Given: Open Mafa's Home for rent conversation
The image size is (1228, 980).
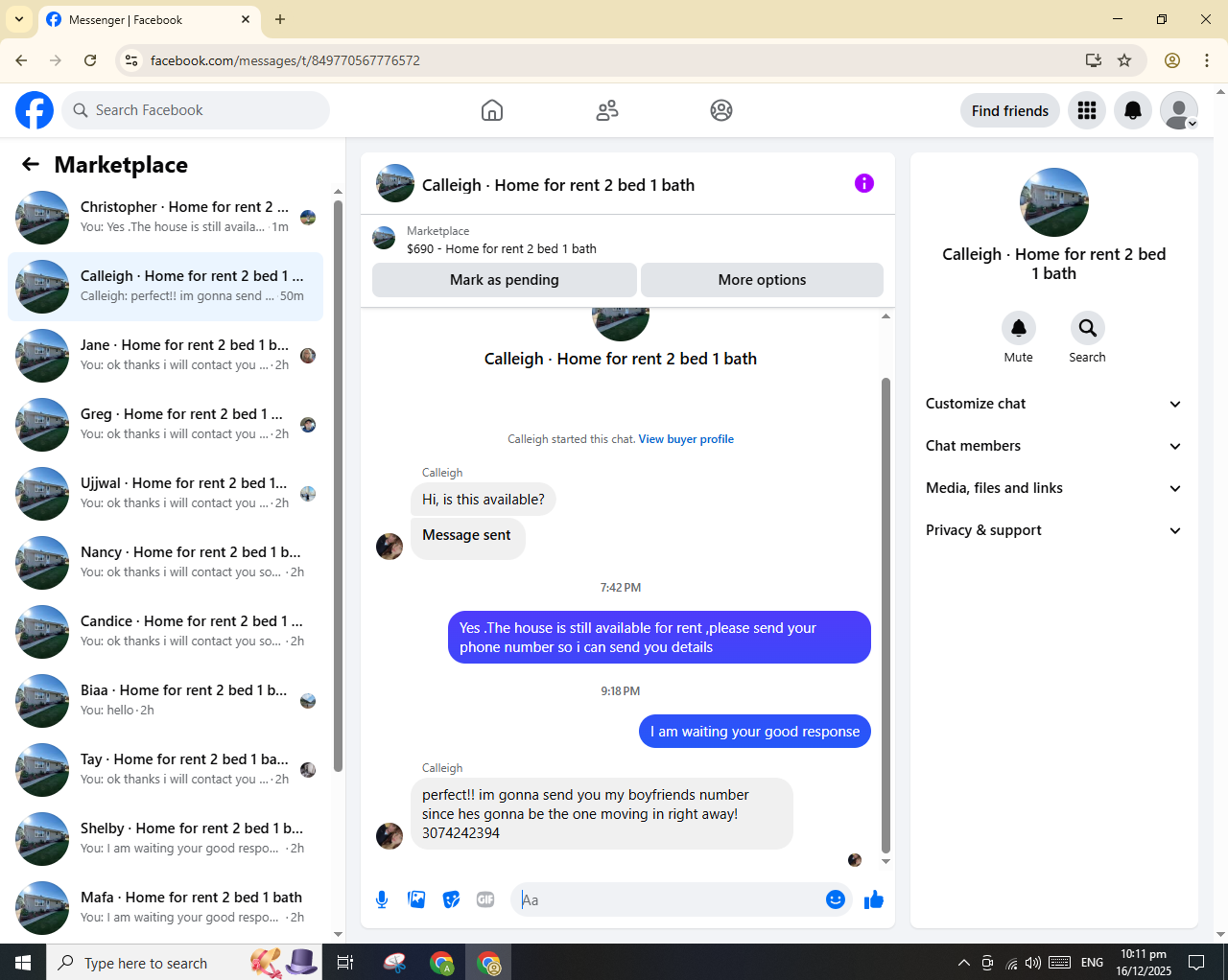Looking at the screenshot, I should tap(165, 908).
